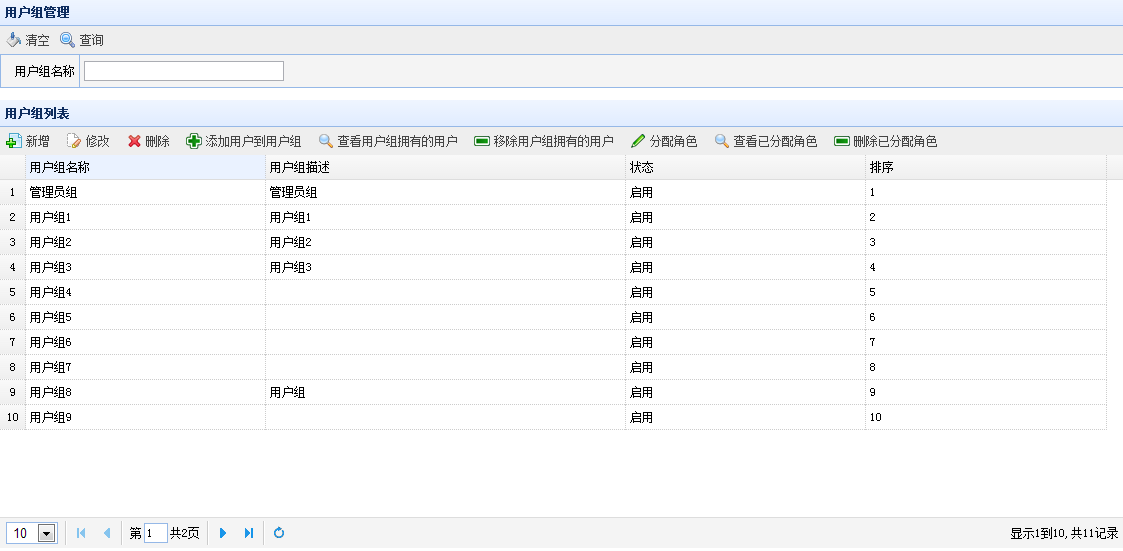Click 移除用户组拥有的用户 button text
Image resolution: width=1123 pixels, height=551 pixels.
554,141
